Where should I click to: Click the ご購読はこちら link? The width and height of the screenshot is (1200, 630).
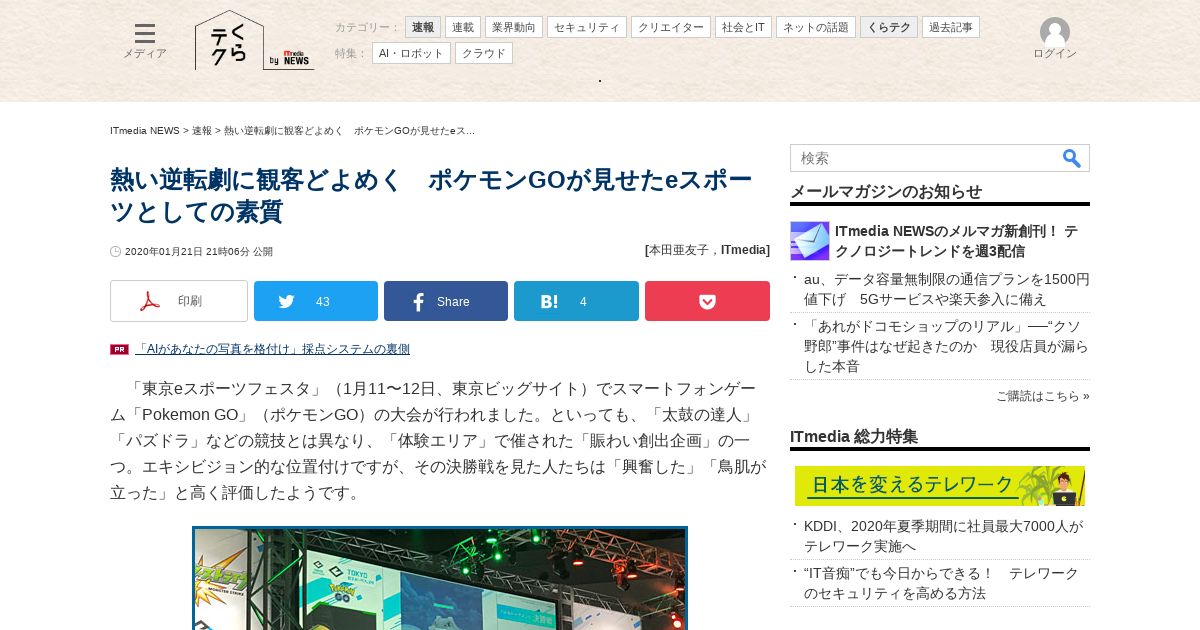1043,396
